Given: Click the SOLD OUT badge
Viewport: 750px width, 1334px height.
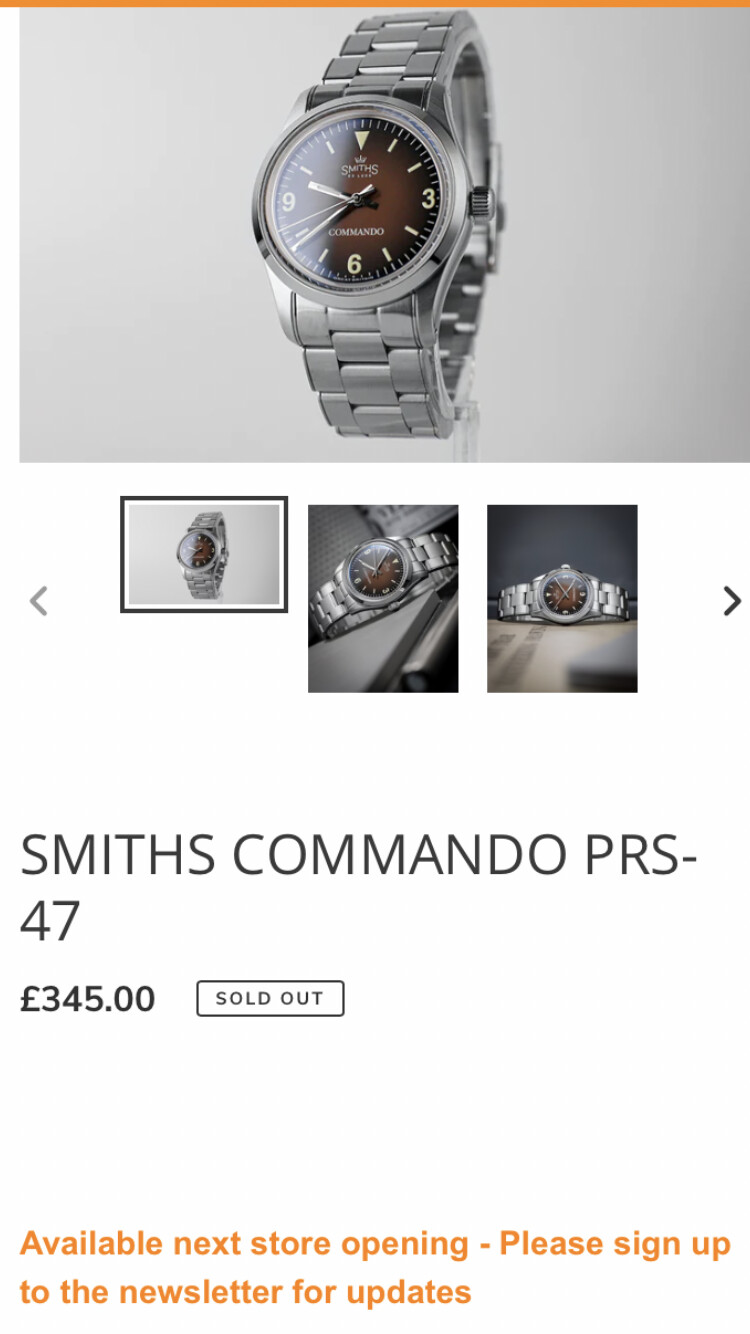Looking at the screenshot, I should tap(270, 998).
